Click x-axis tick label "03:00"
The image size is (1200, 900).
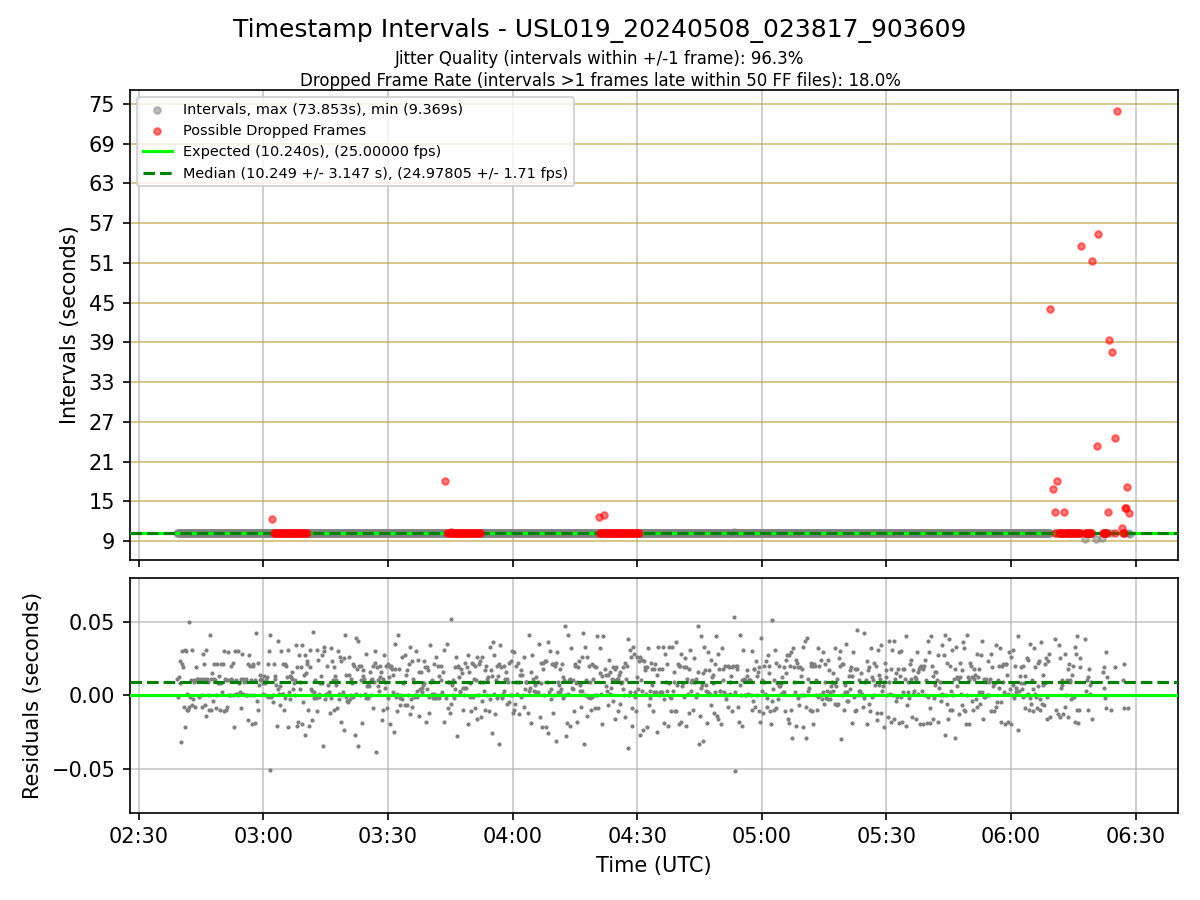click(263, 834)
